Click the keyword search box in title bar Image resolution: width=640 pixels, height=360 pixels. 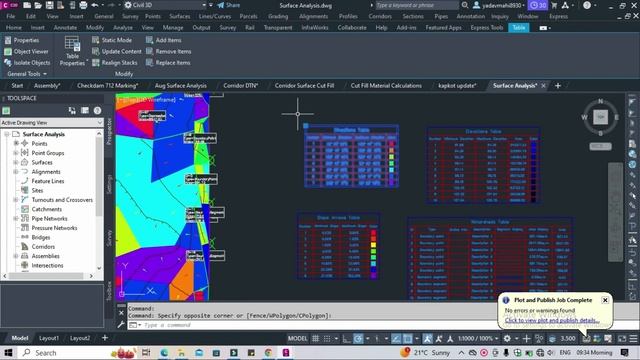tap(416, 5)
